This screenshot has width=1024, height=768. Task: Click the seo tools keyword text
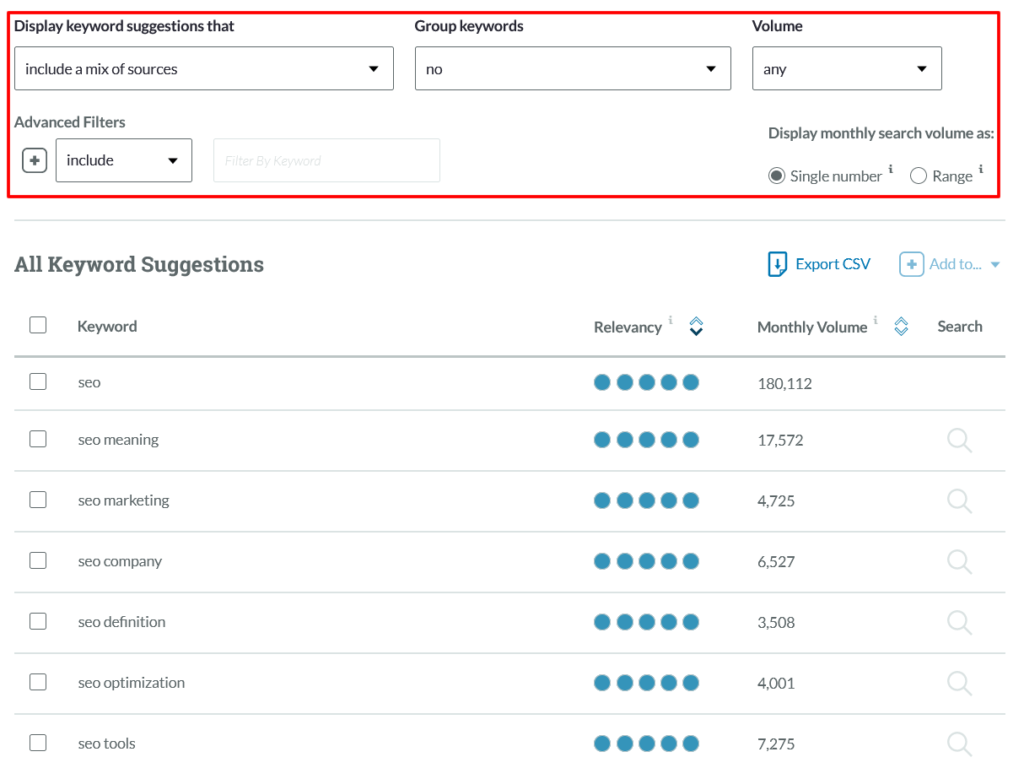(106, 744)
